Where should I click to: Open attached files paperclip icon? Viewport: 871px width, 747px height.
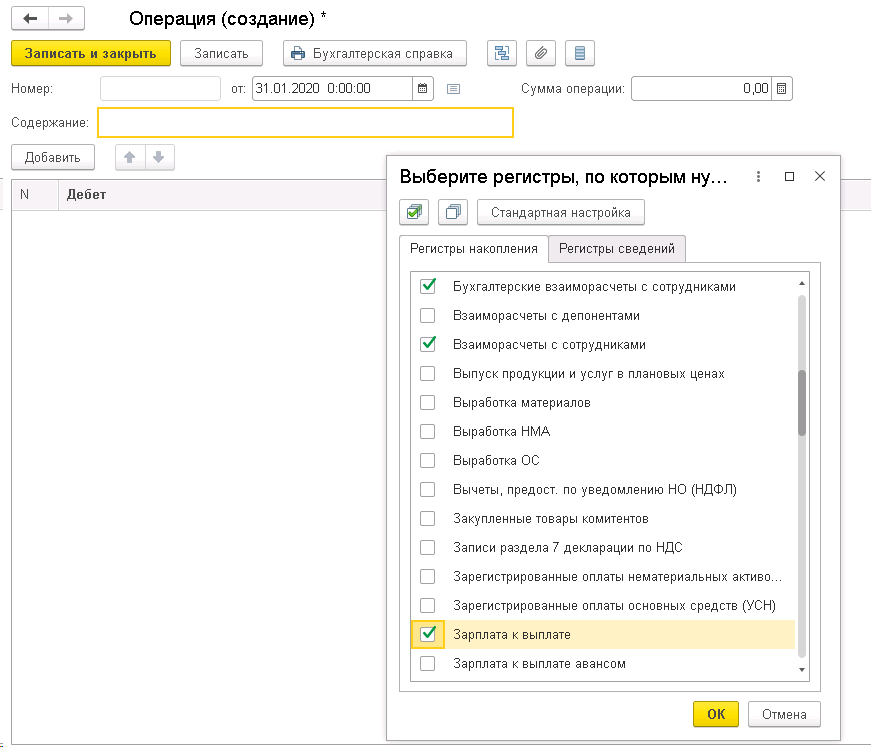tap(540, 53)
